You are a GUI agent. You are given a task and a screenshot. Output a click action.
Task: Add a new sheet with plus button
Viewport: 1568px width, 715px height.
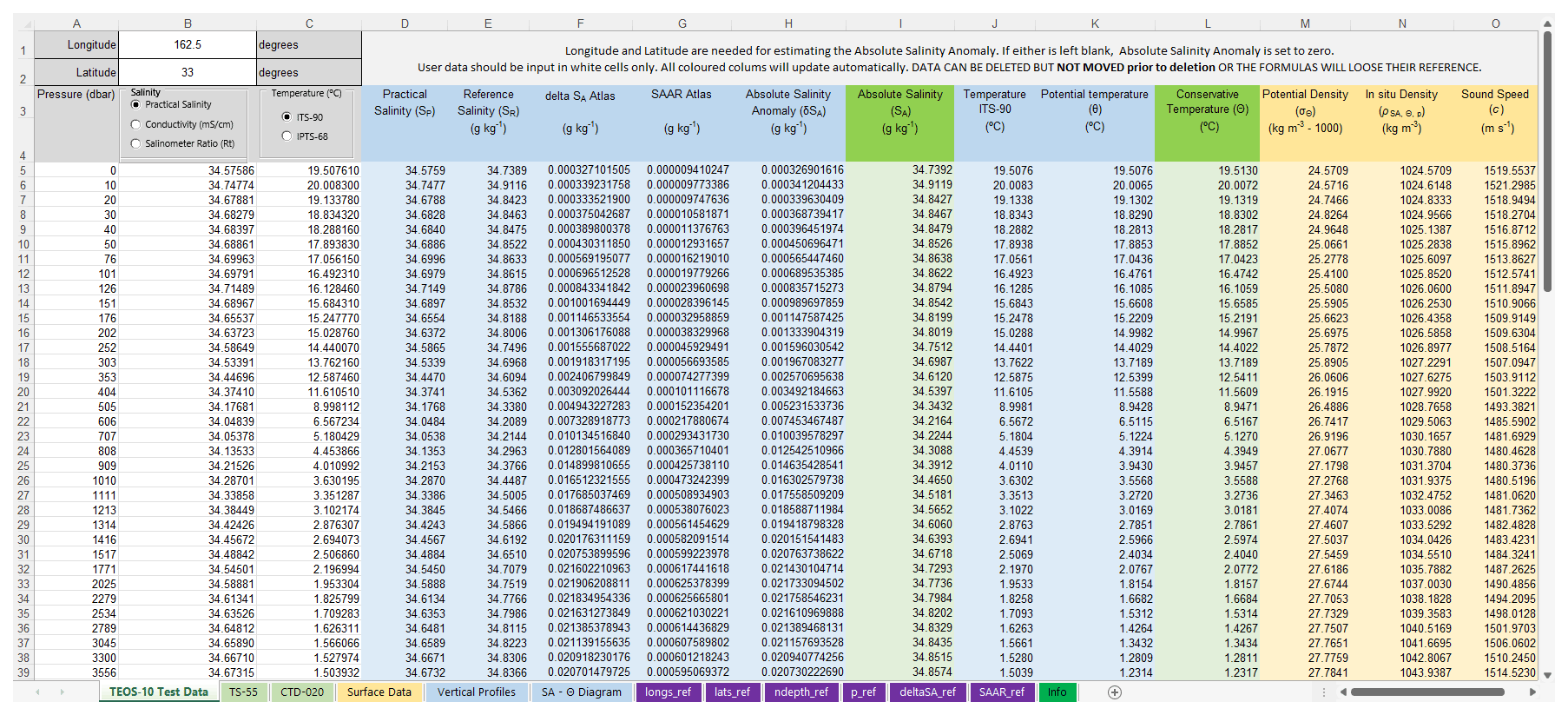click(x=1115, y=692)
